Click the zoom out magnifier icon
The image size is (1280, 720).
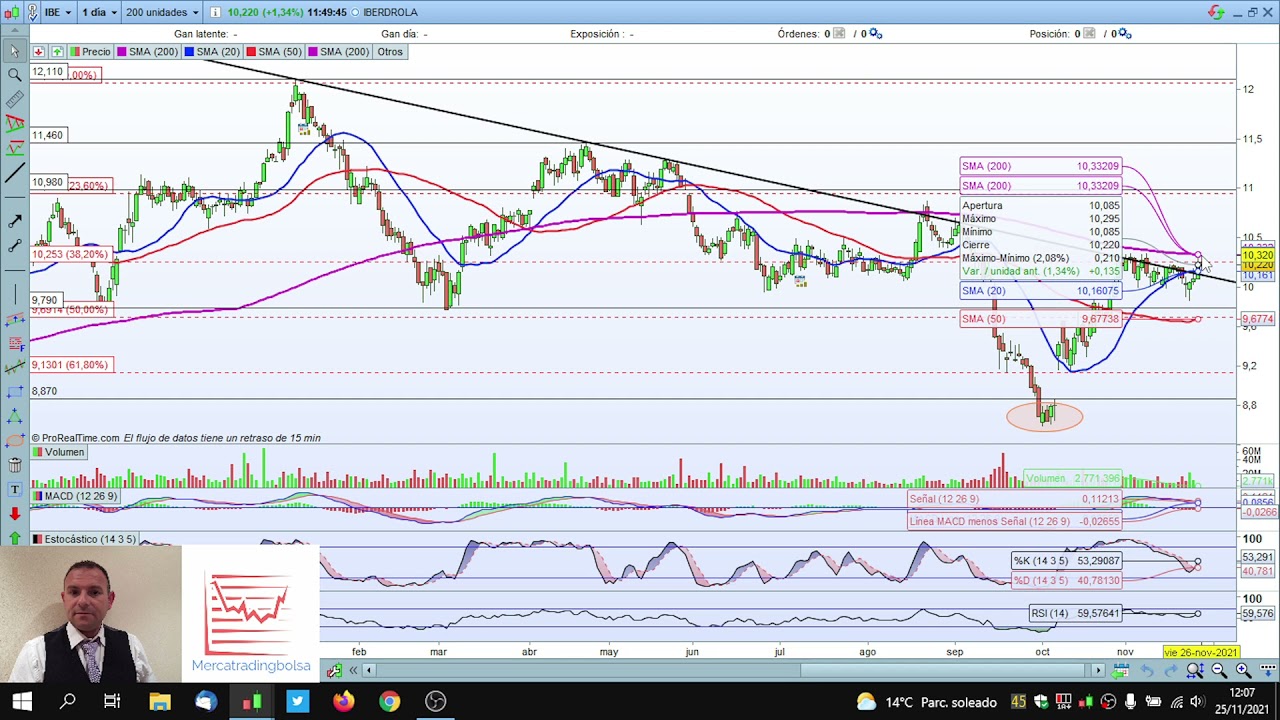pyautogui.click(x=1219, y=671)
